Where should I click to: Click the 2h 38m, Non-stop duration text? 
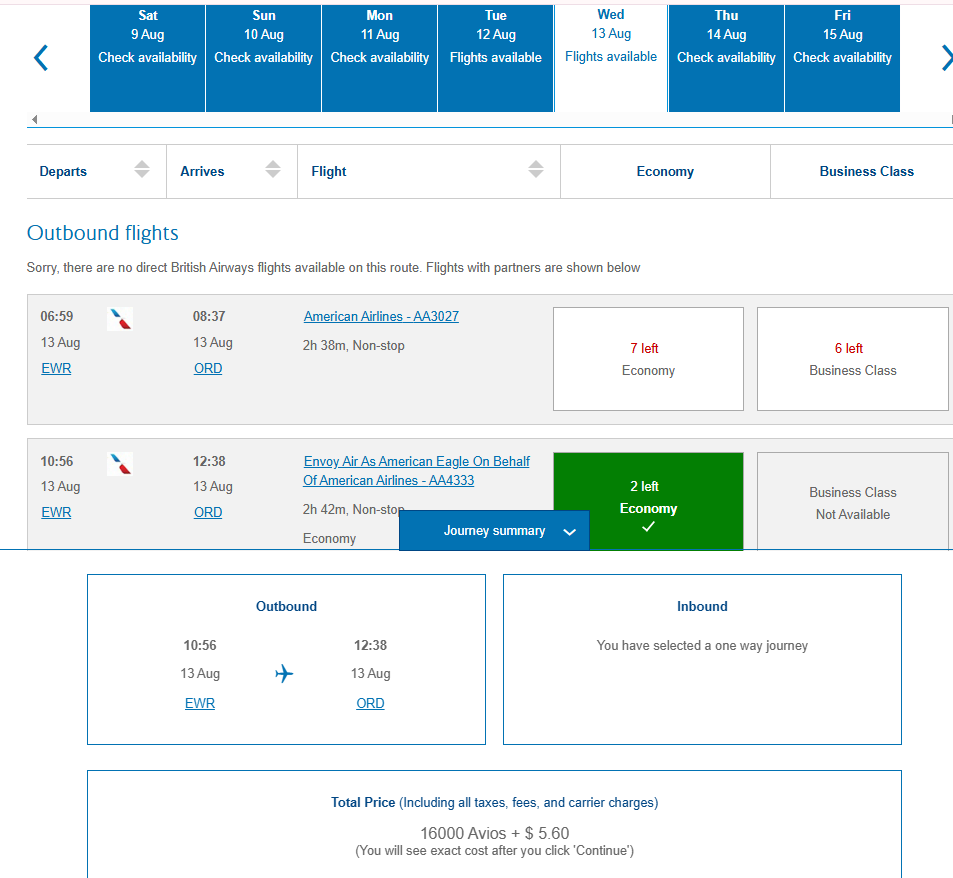354,346
